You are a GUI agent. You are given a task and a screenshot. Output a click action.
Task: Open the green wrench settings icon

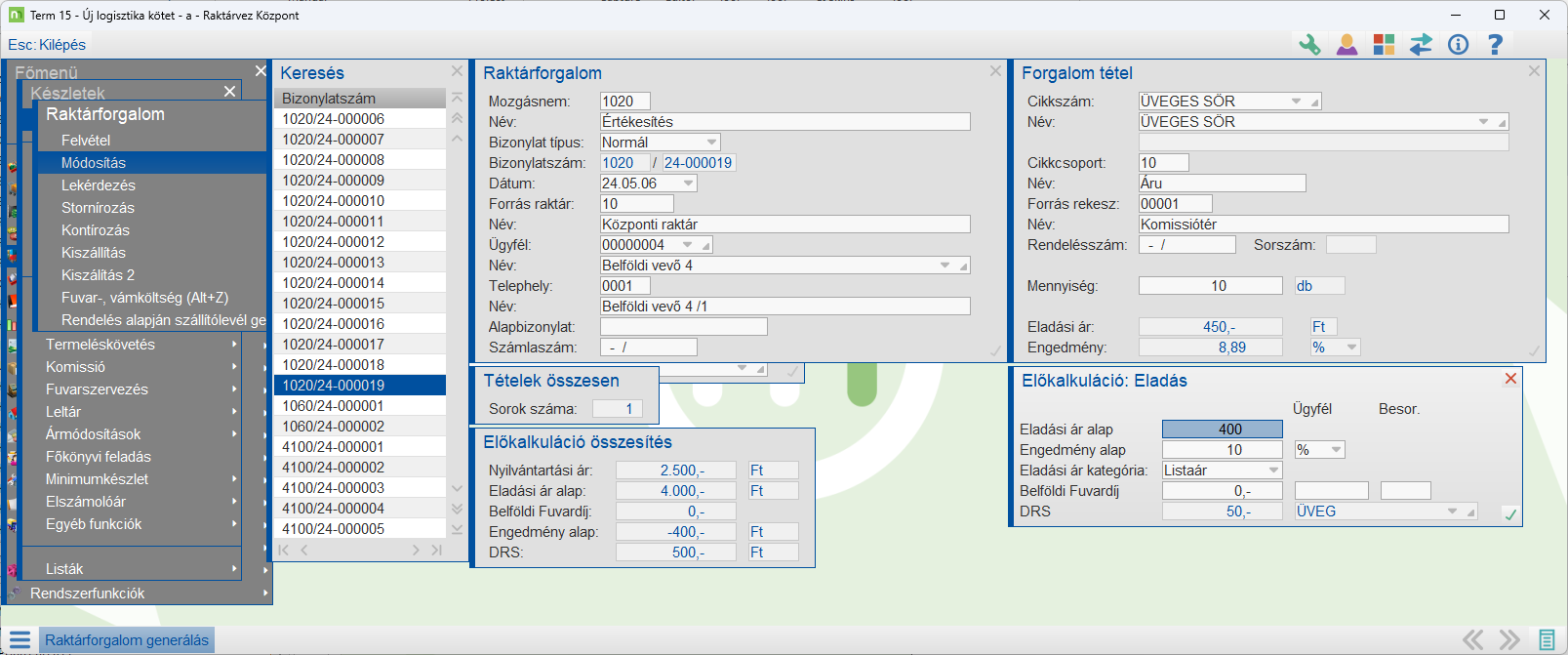(1309, 44)
